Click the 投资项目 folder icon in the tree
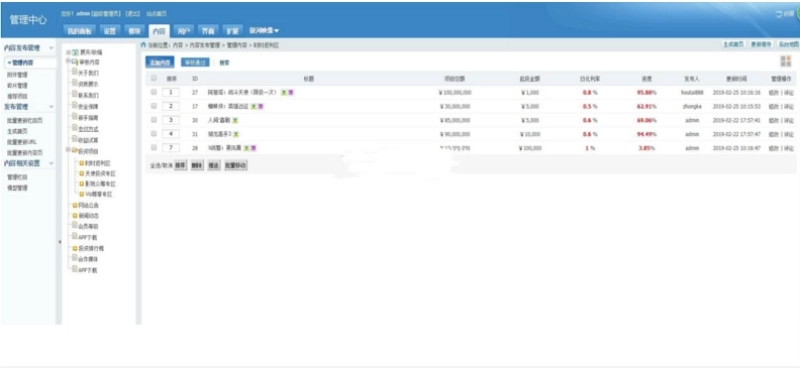This screenshot has height=368, width=800. tap(75, 151)
